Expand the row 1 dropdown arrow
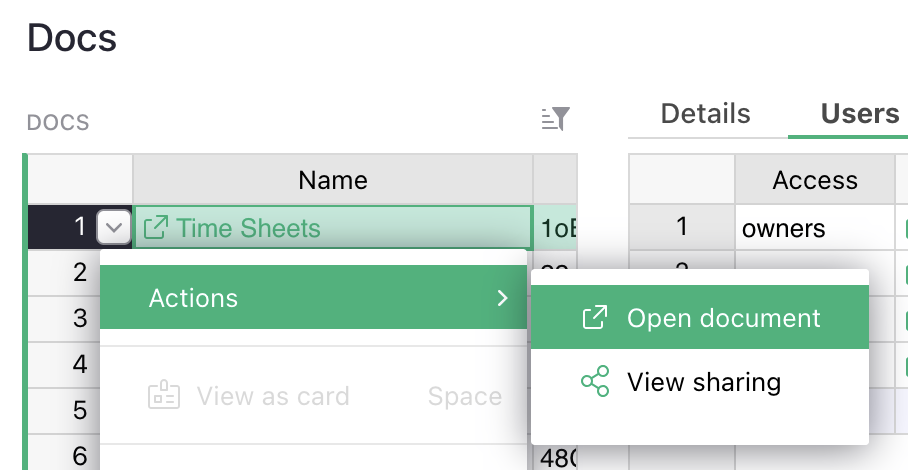The image size is (908, 470). click(x=114, y=227)
